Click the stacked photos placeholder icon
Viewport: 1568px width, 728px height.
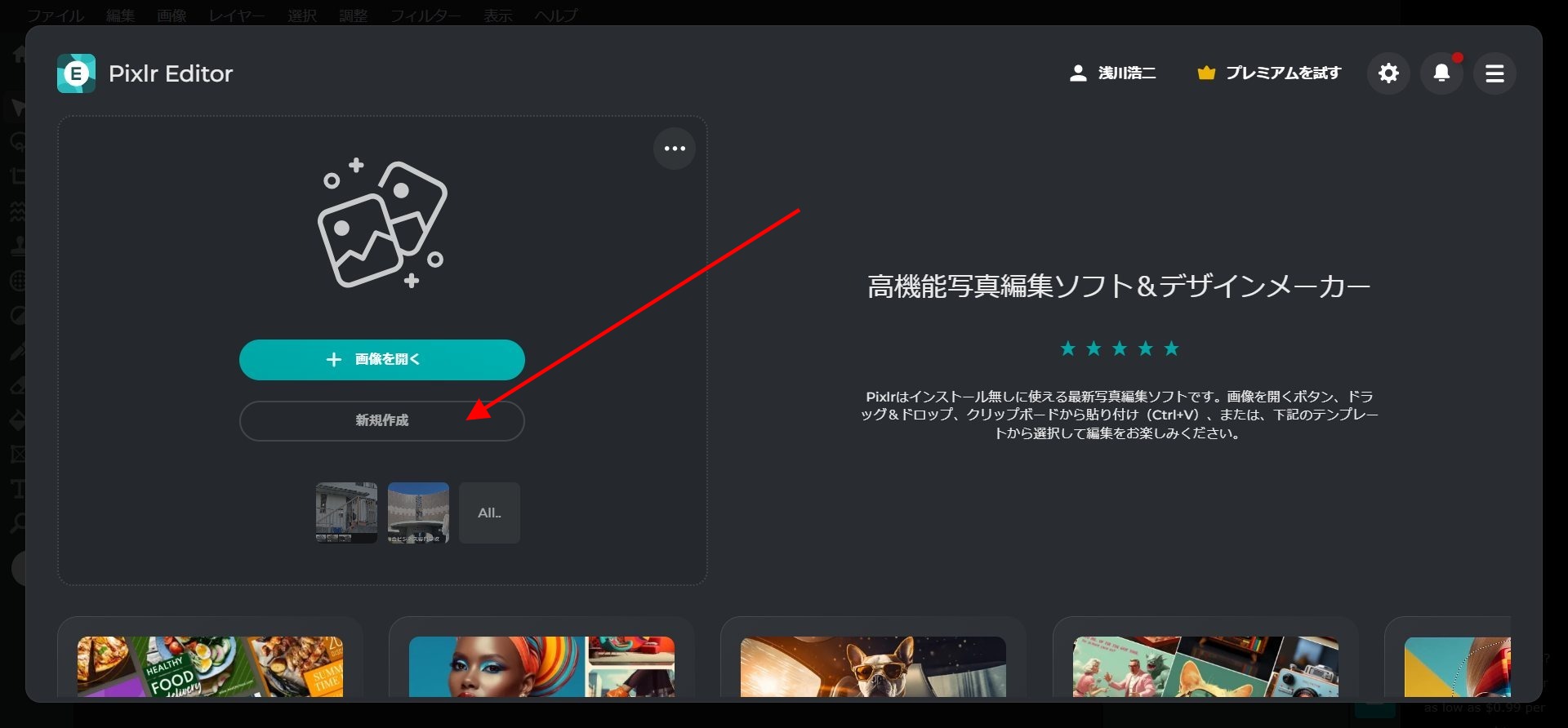tap(381, 224)
